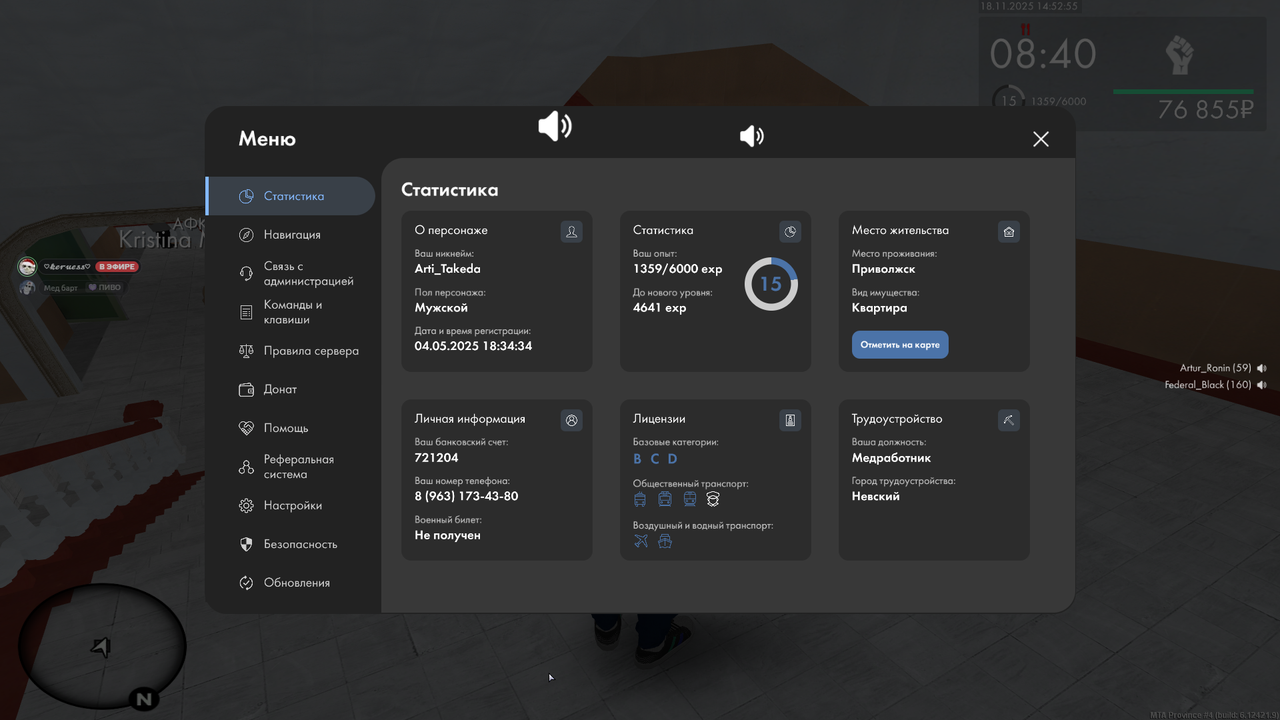Click the pie chart icon beside Статистика
This screenshot has width=1280, height=720.
coord(246,196)
